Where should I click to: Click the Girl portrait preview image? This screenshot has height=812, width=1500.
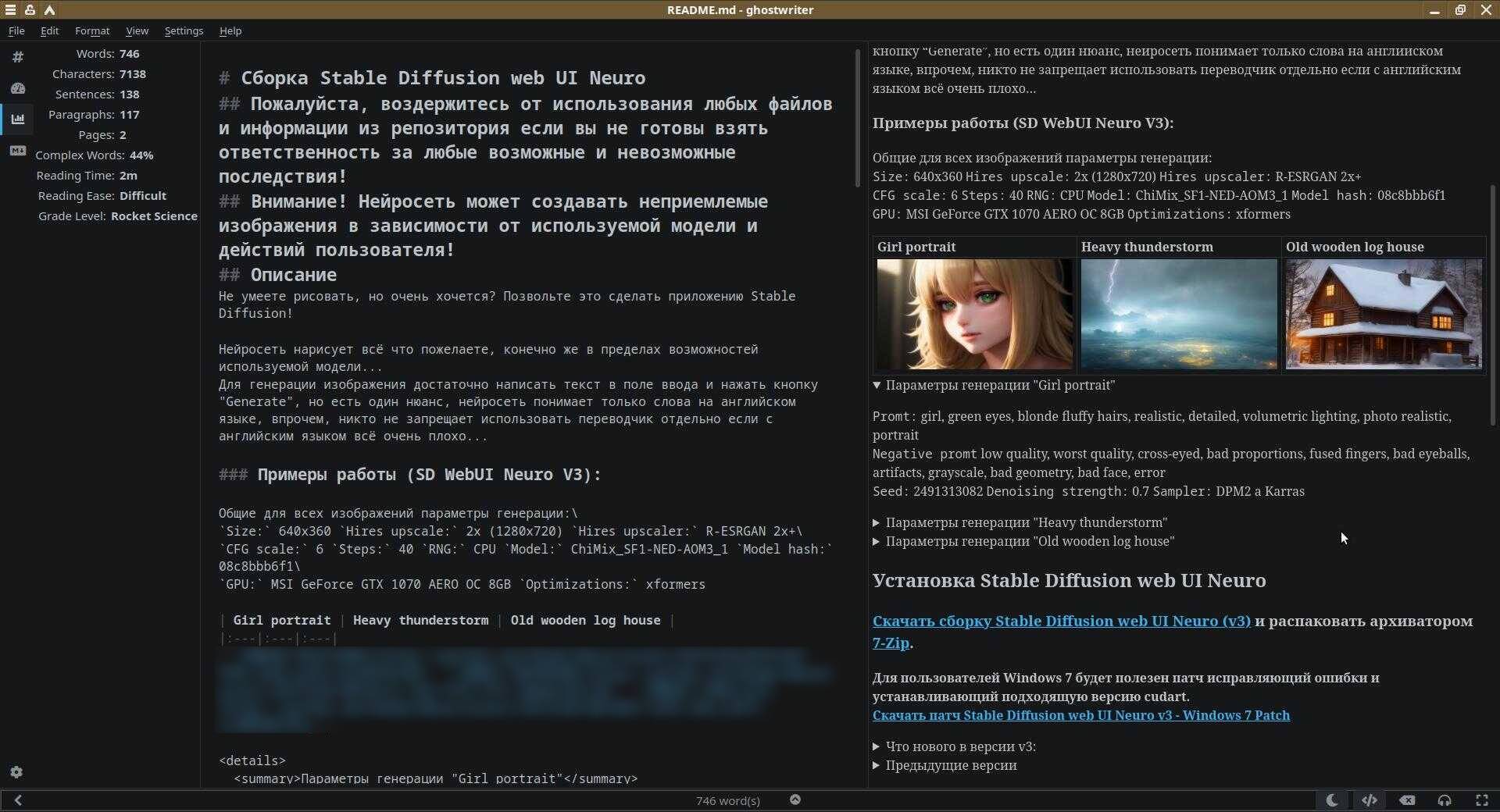coord(975,314)
